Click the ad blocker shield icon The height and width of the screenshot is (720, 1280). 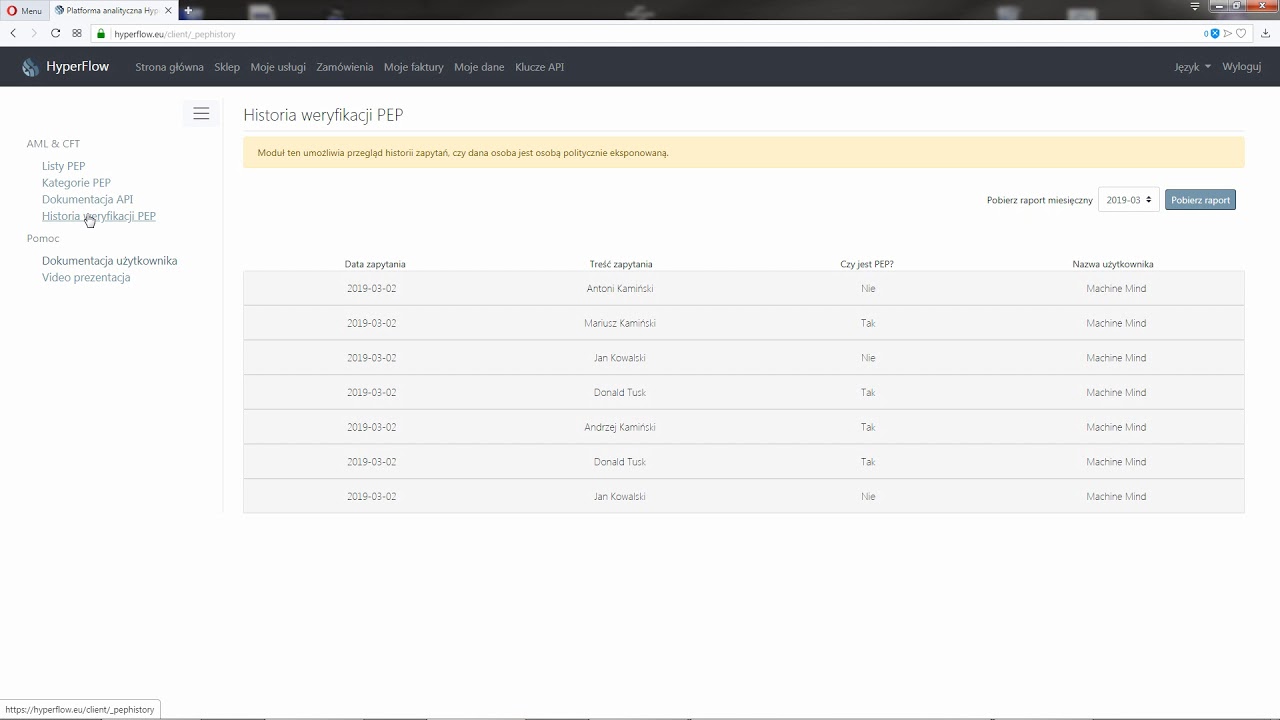coord(1214,33)
